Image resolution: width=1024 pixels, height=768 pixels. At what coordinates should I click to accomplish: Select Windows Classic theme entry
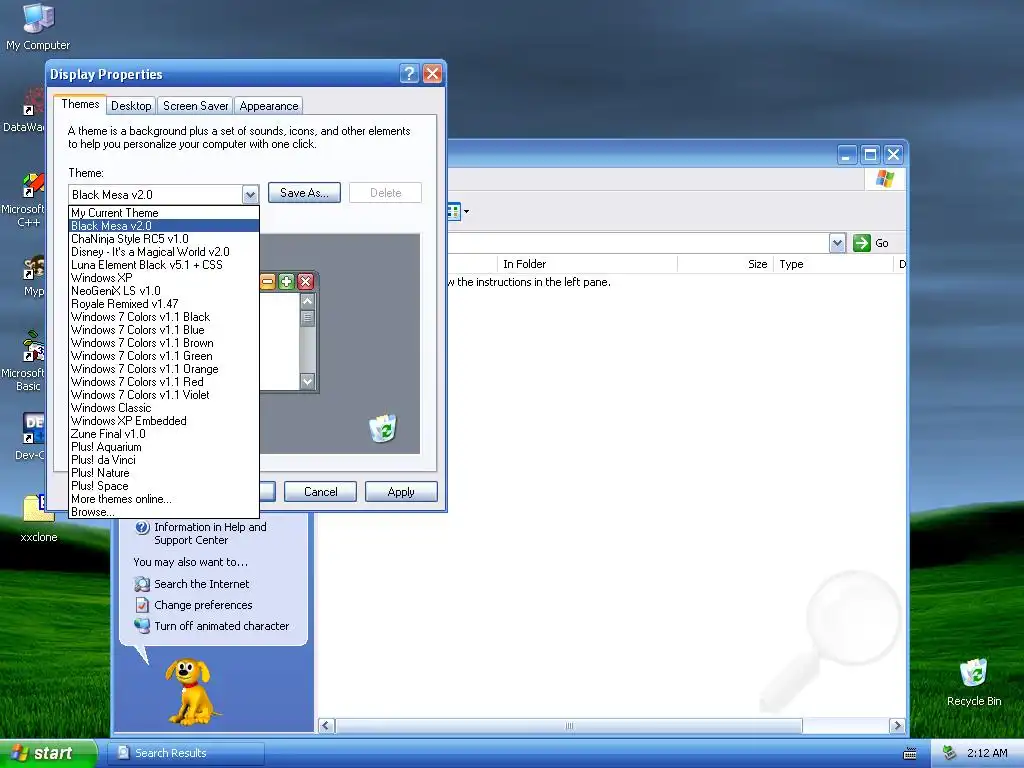(164, 408)
